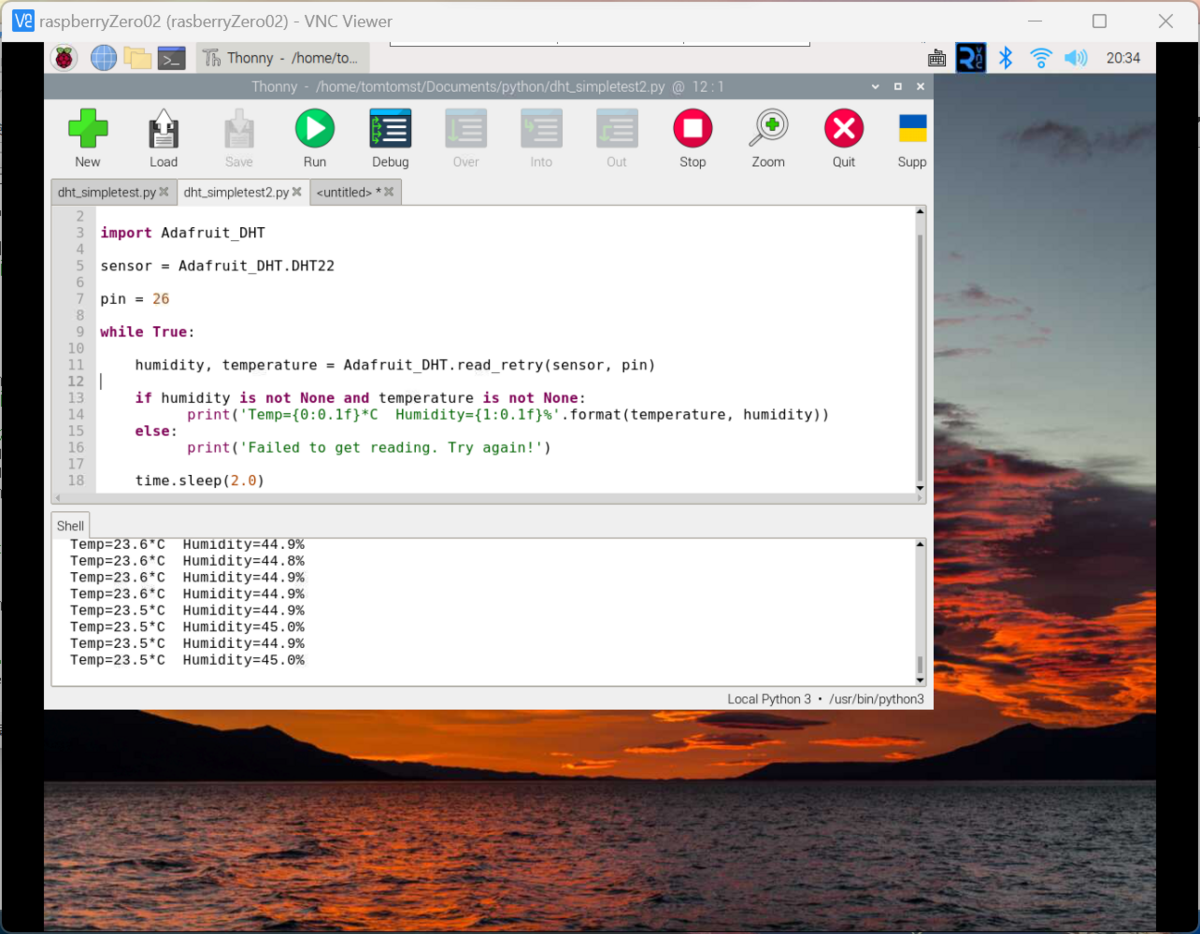Open the Terminal from the taskbar
1200x934 pixels.
click(172, 58)
